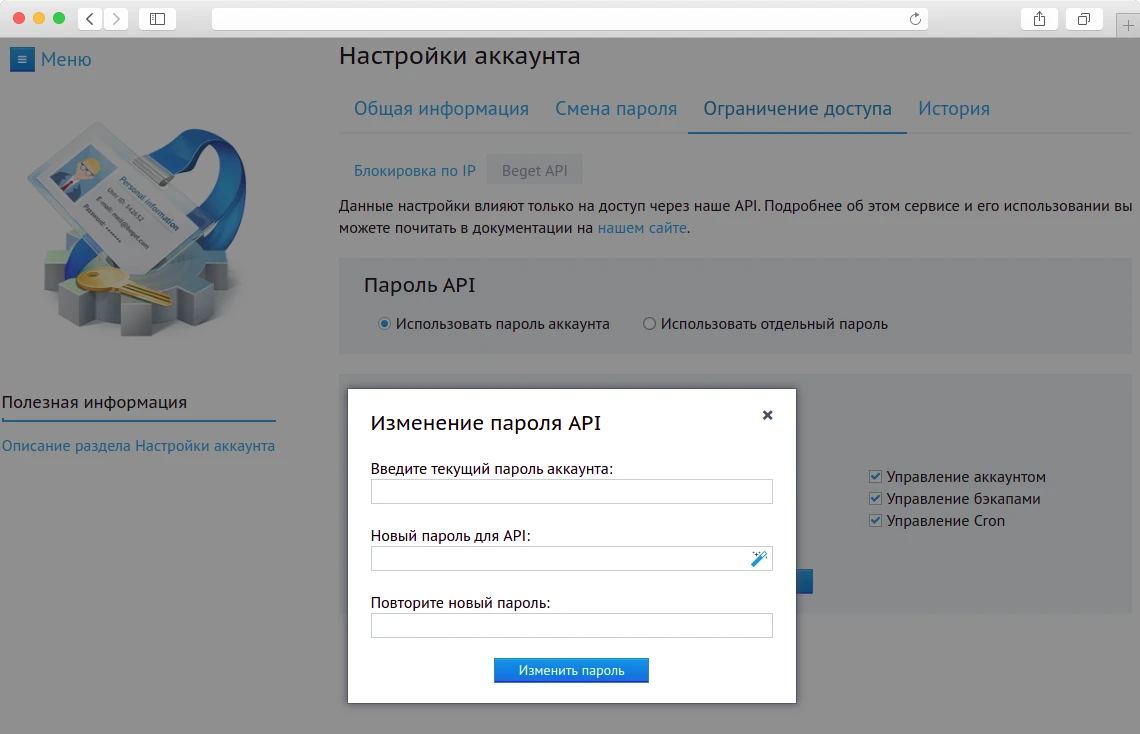
Task: Open «Описание раздела Настройки аккаунта»
Action: tap(139, 445)
